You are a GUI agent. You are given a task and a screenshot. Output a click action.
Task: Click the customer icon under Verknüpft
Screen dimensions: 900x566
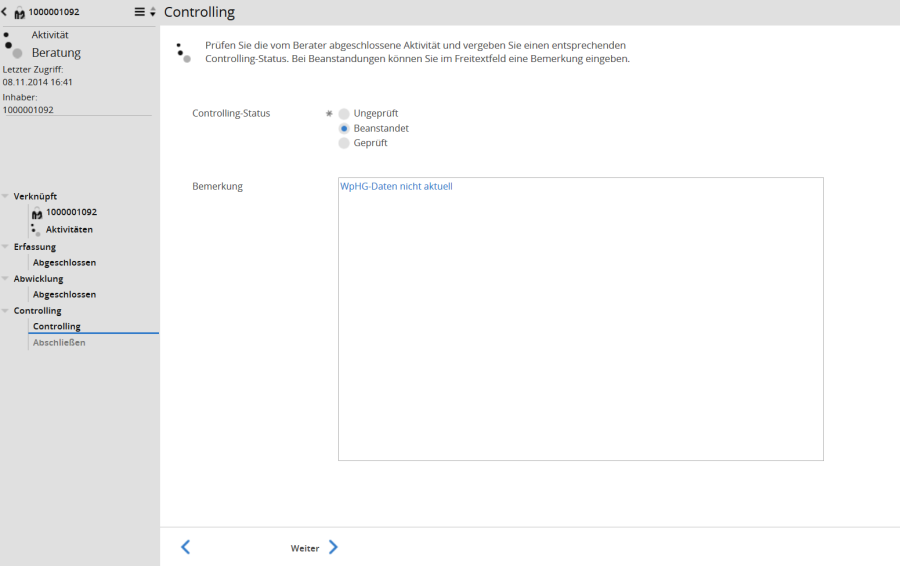[x=37, y=213]
